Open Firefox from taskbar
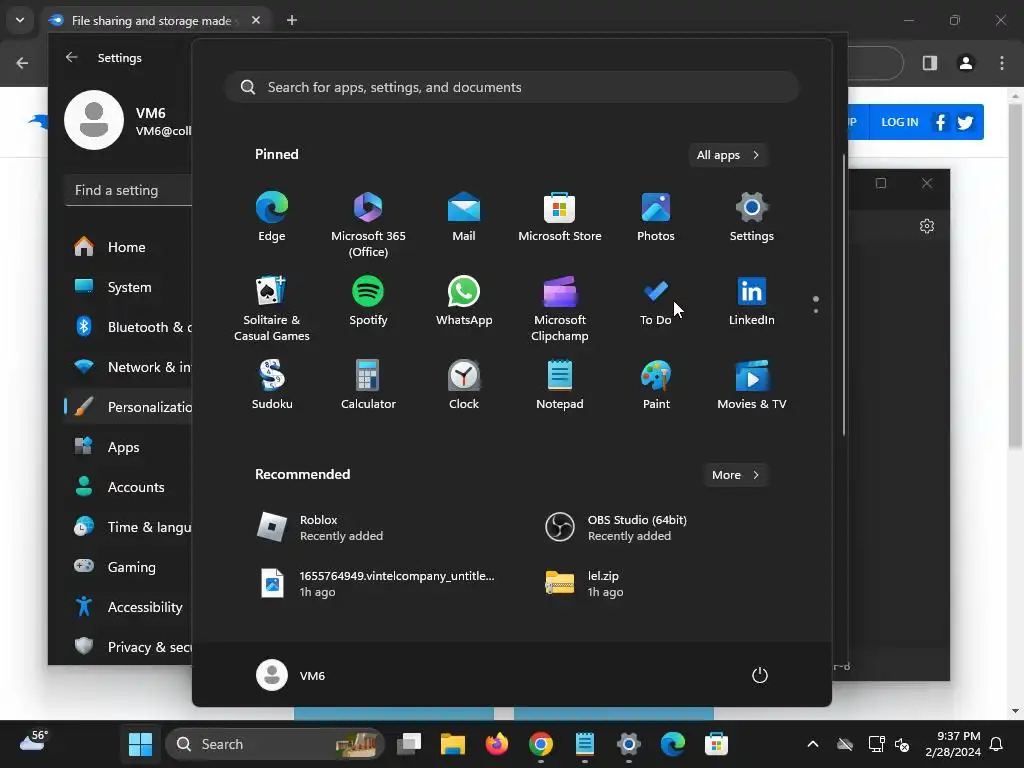1024x768 pixels. click(x=497, y=744)
